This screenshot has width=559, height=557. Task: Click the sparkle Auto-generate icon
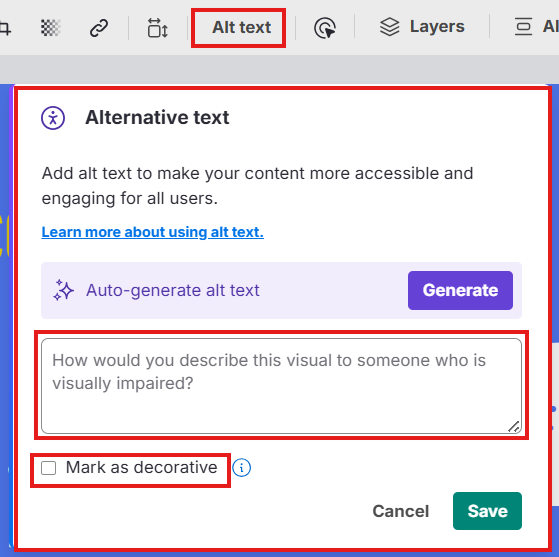(x=63, y=290)
